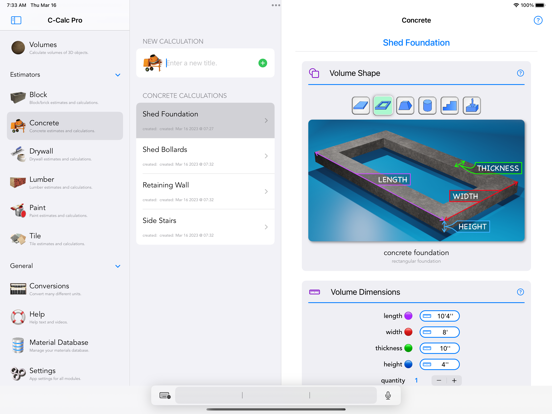Tap the keyboard switcher icon
The height and width of the screenshot is (414, 552).
[x=165, y=395]
